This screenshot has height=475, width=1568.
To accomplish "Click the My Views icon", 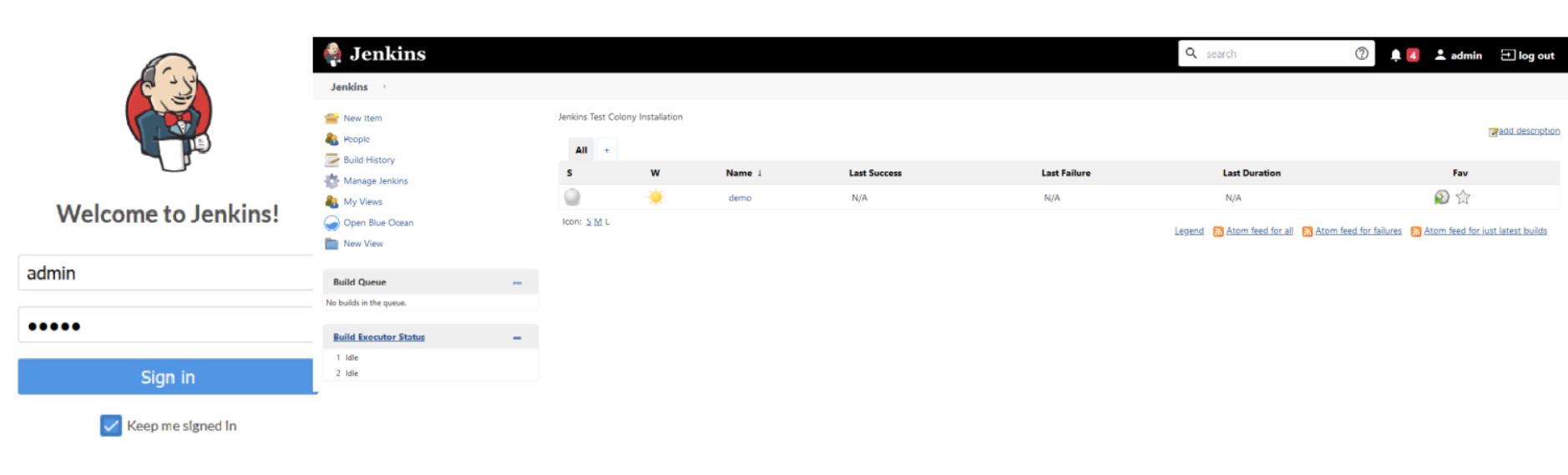I will 331,201.
